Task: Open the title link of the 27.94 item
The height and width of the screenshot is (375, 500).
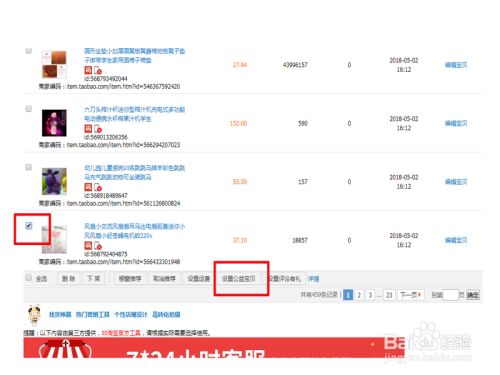Action: pos(134,56)
